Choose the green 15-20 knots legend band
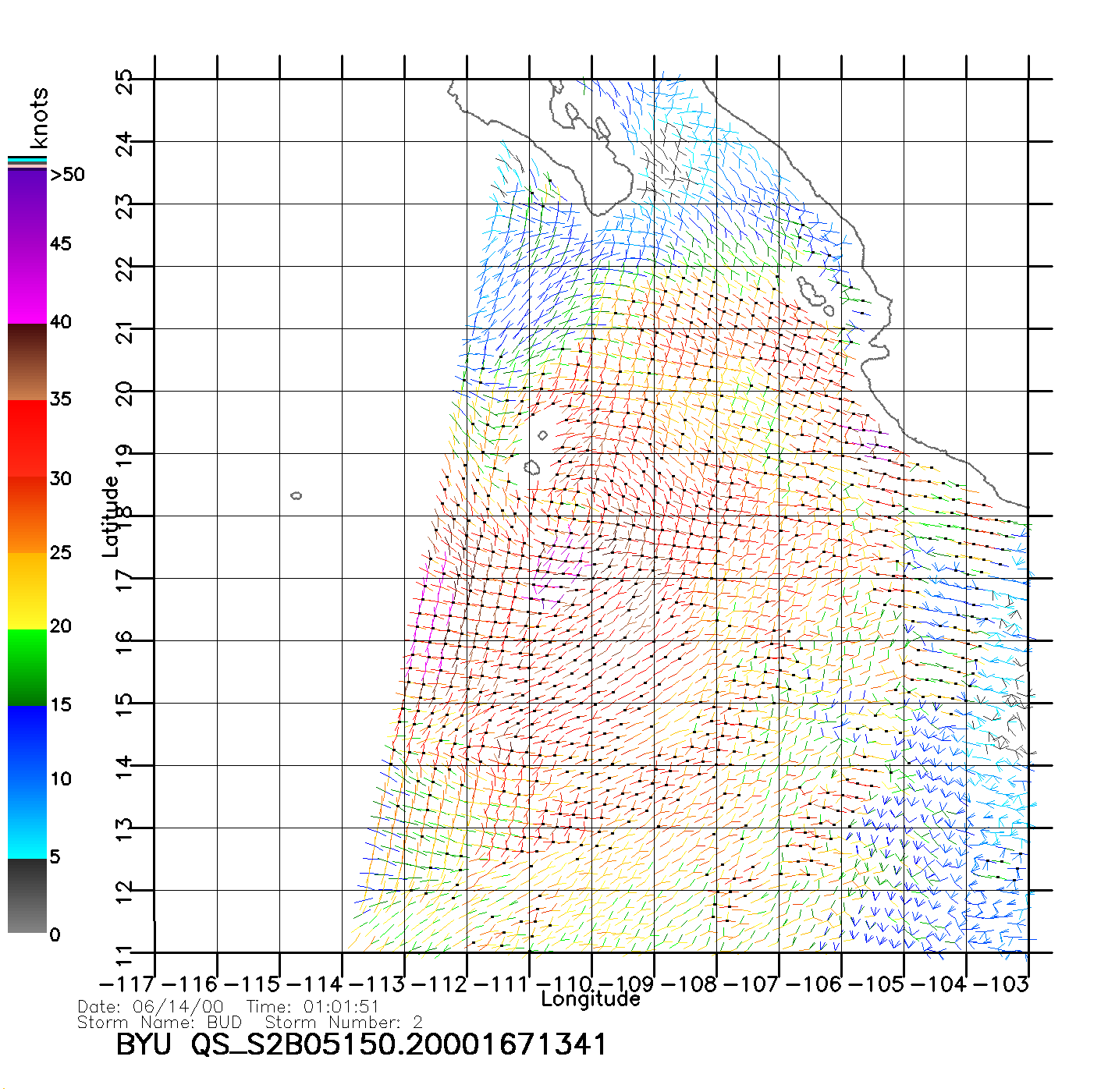 click(x=27, y=668)
